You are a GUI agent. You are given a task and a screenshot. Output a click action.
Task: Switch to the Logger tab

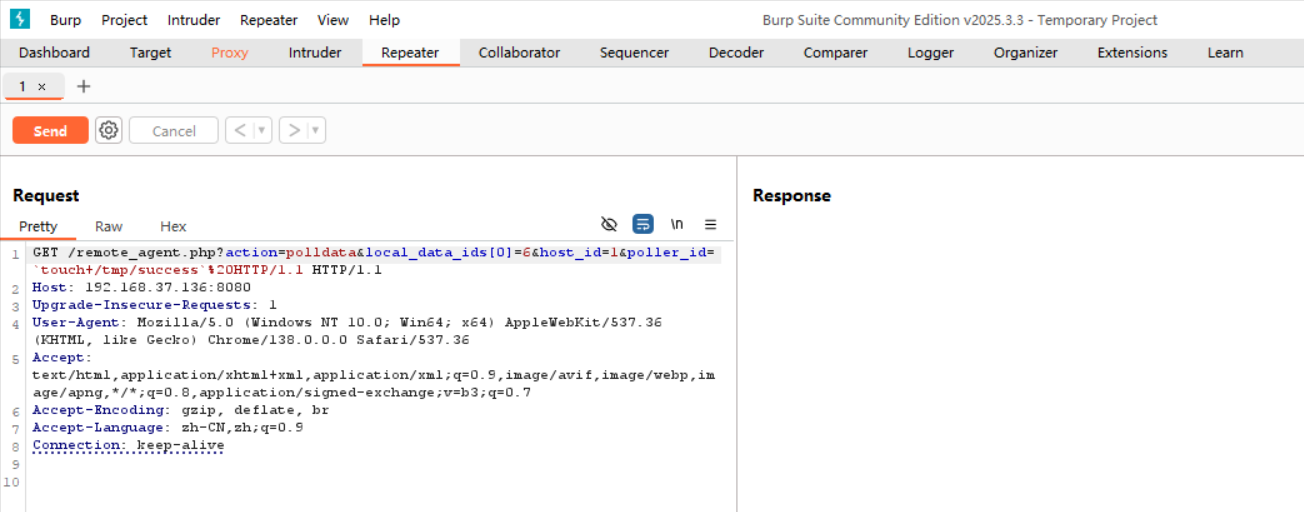tap(931, 53)
